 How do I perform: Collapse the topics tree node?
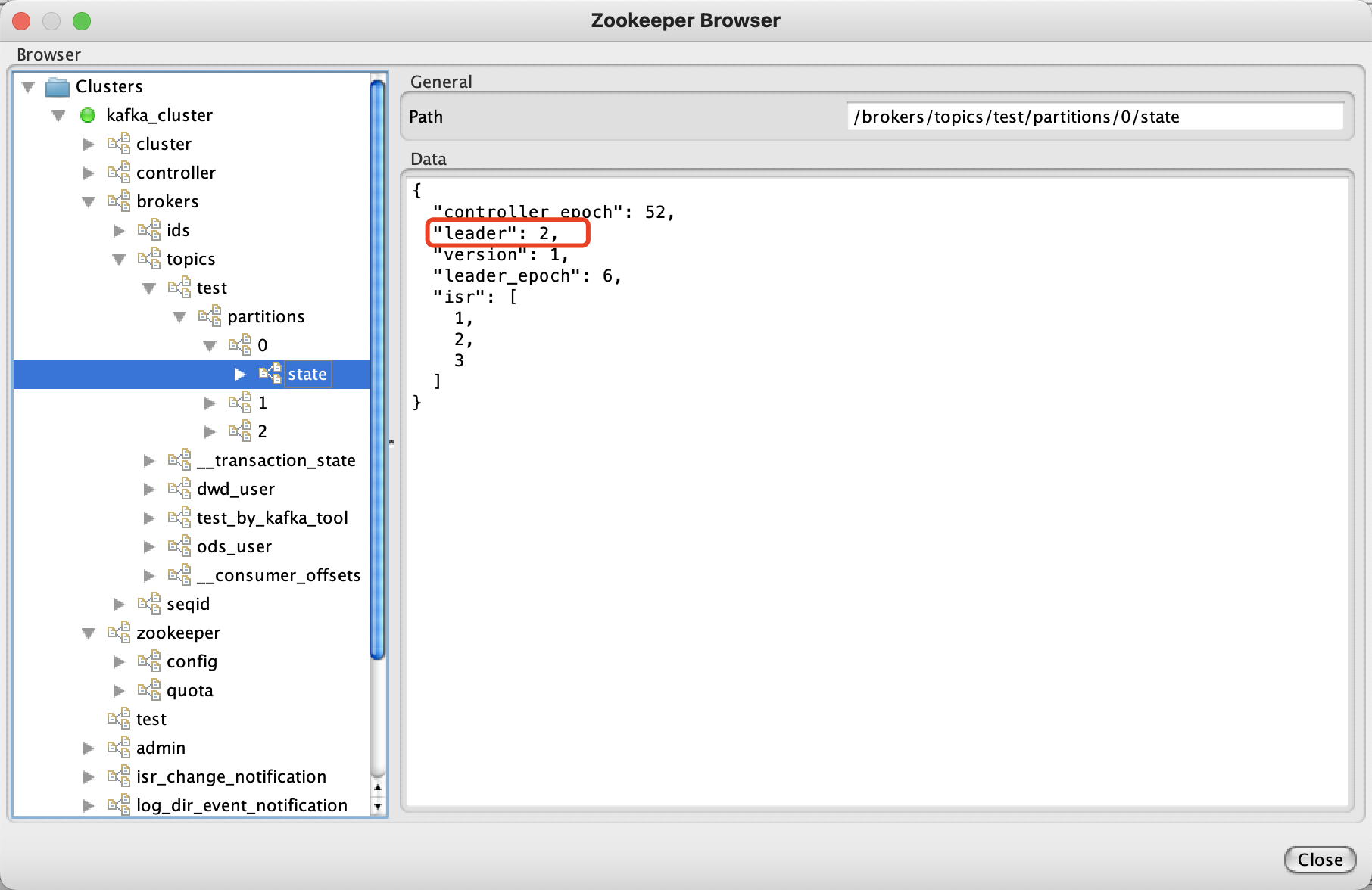pos(119,259)
